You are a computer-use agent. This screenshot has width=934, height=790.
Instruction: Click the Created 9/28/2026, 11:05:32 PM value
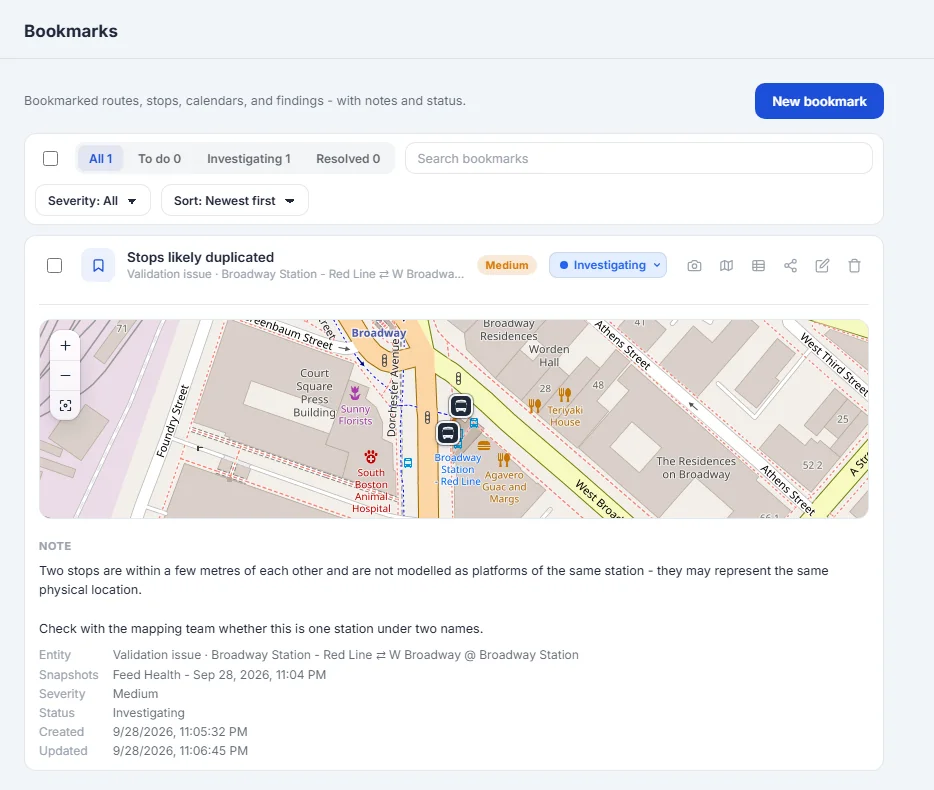click(x=180, y=732)
